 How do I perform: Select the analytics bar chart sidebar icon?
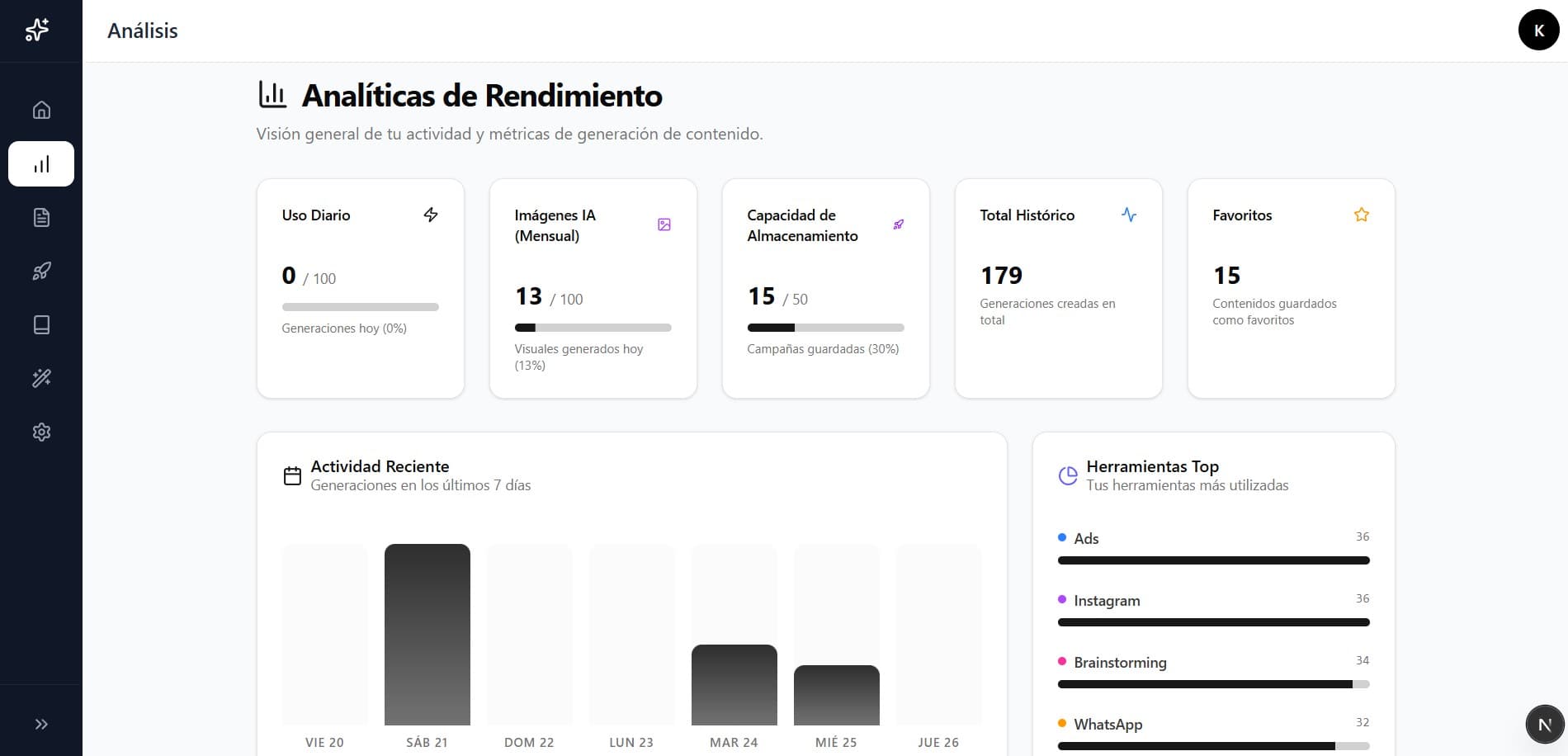41,164
